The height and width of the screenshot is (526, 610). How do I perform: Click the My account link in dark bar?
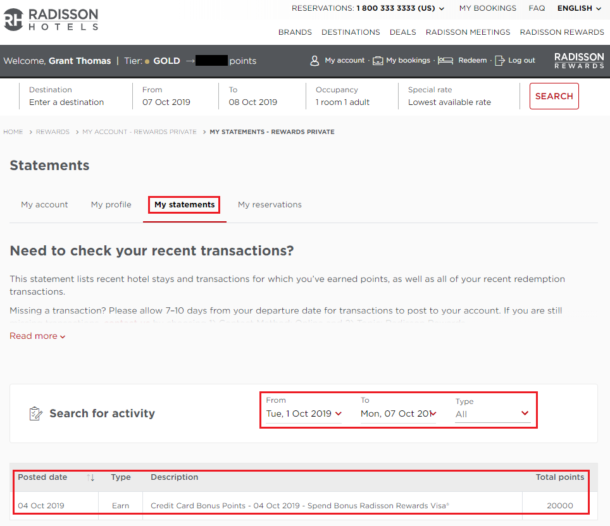(345, 60)
